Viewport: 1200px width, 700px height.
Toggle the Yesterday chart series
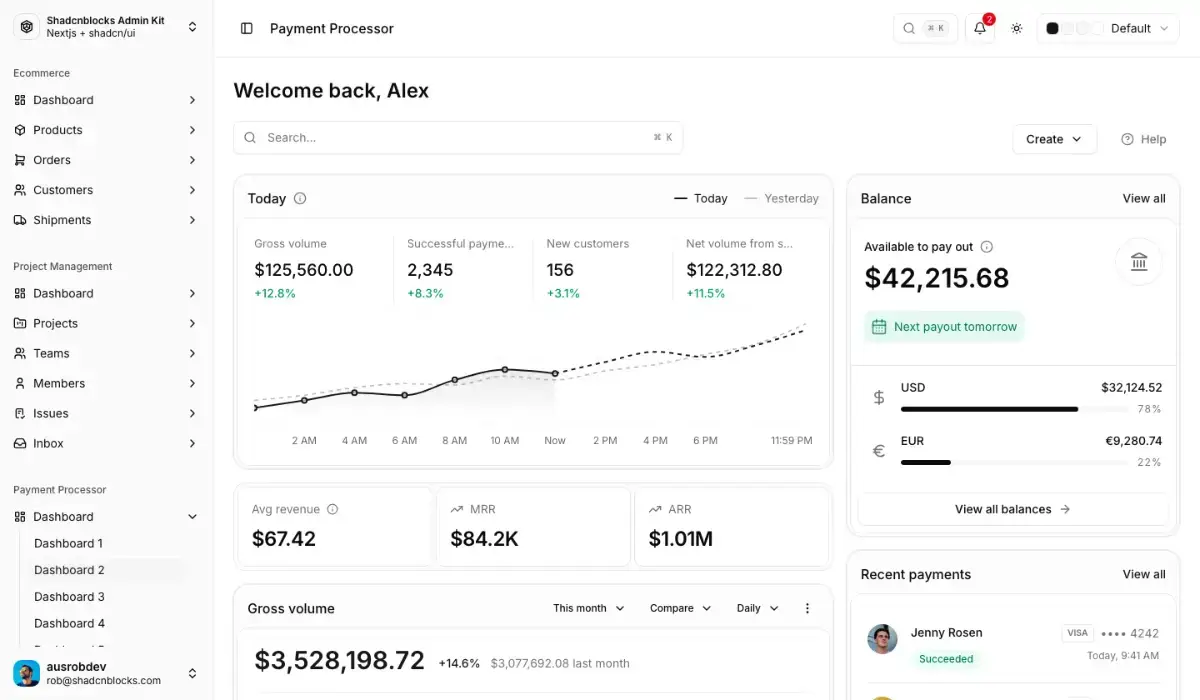click(781, 198)
